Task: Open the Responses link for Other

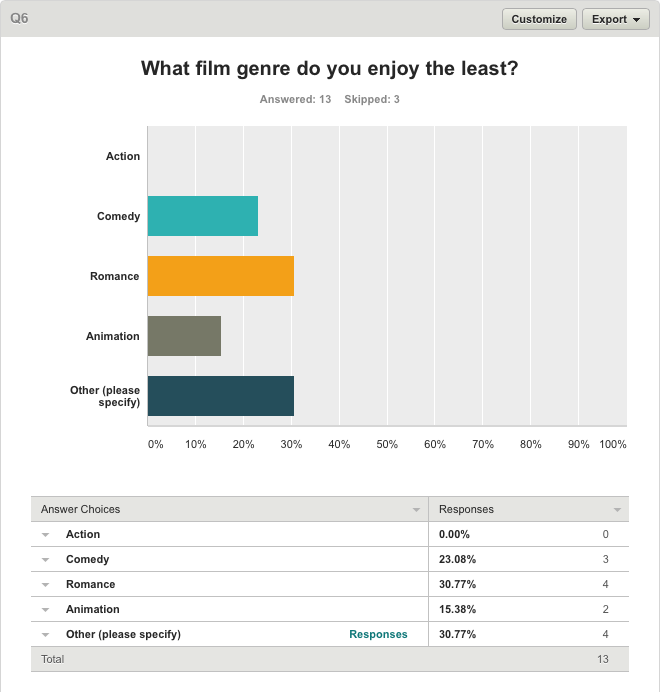Action: pos(378,634)
